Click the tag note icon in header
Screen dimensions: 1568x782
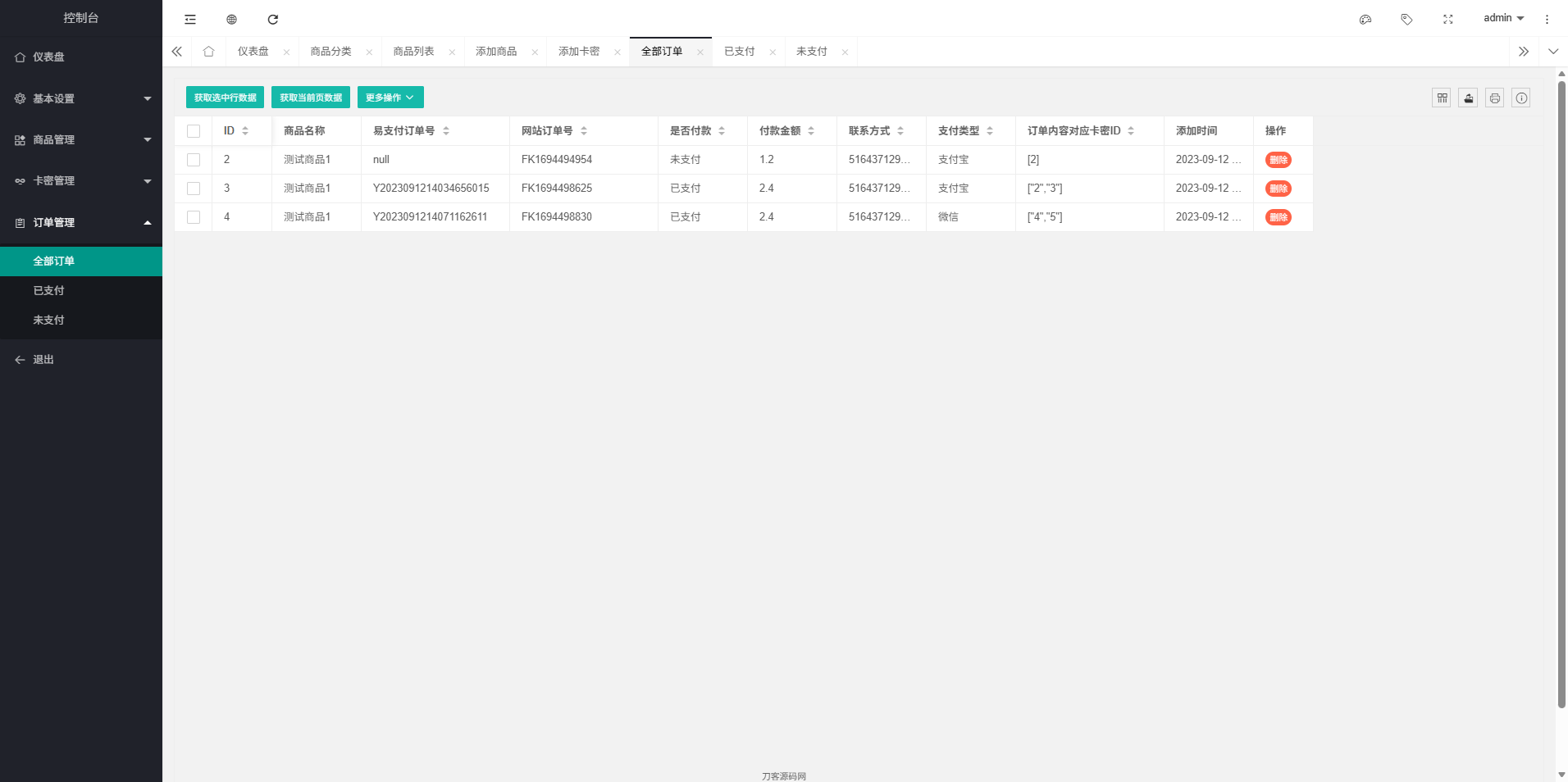[x=1406, y=19]
